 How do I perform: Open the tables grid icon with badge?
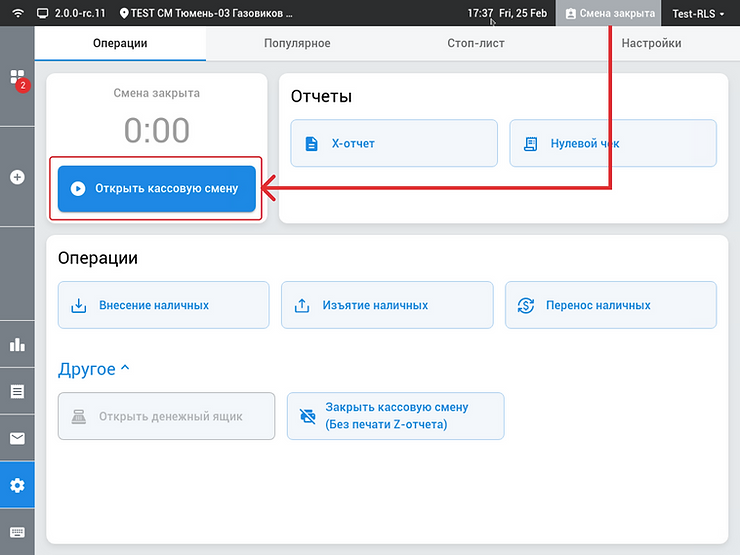(x=17, y=76)
